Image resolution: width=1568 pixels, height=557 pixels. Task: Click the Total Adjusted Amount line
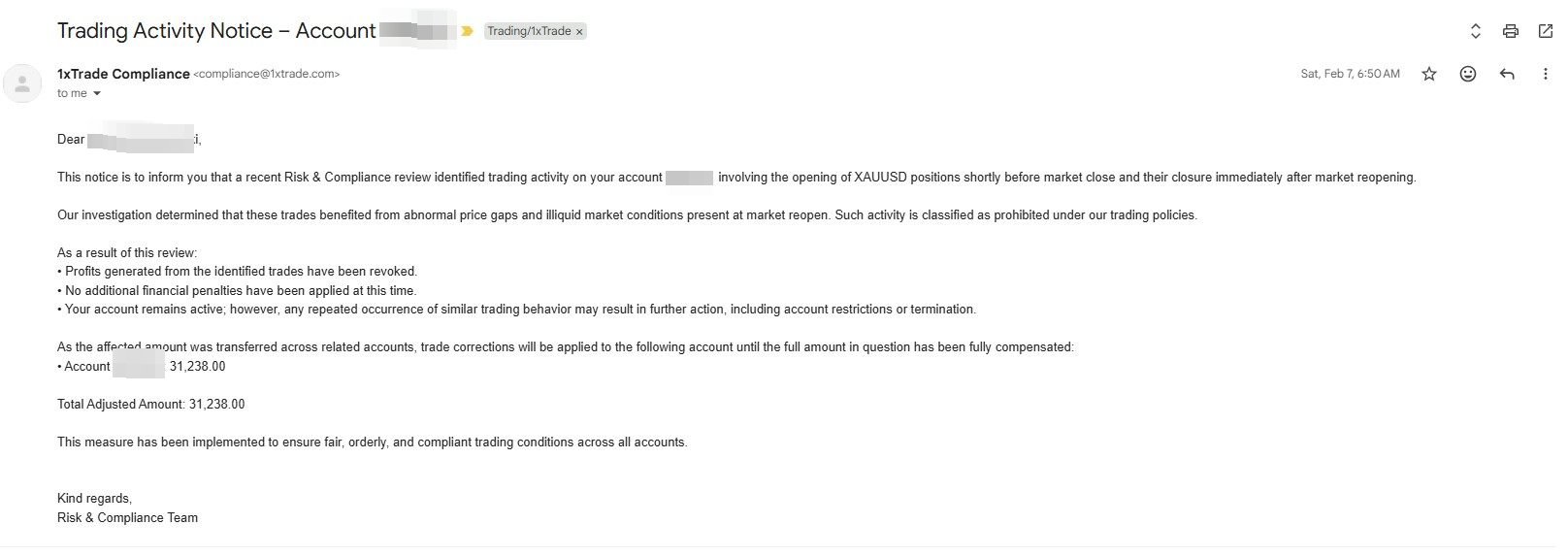click(150, 404)
